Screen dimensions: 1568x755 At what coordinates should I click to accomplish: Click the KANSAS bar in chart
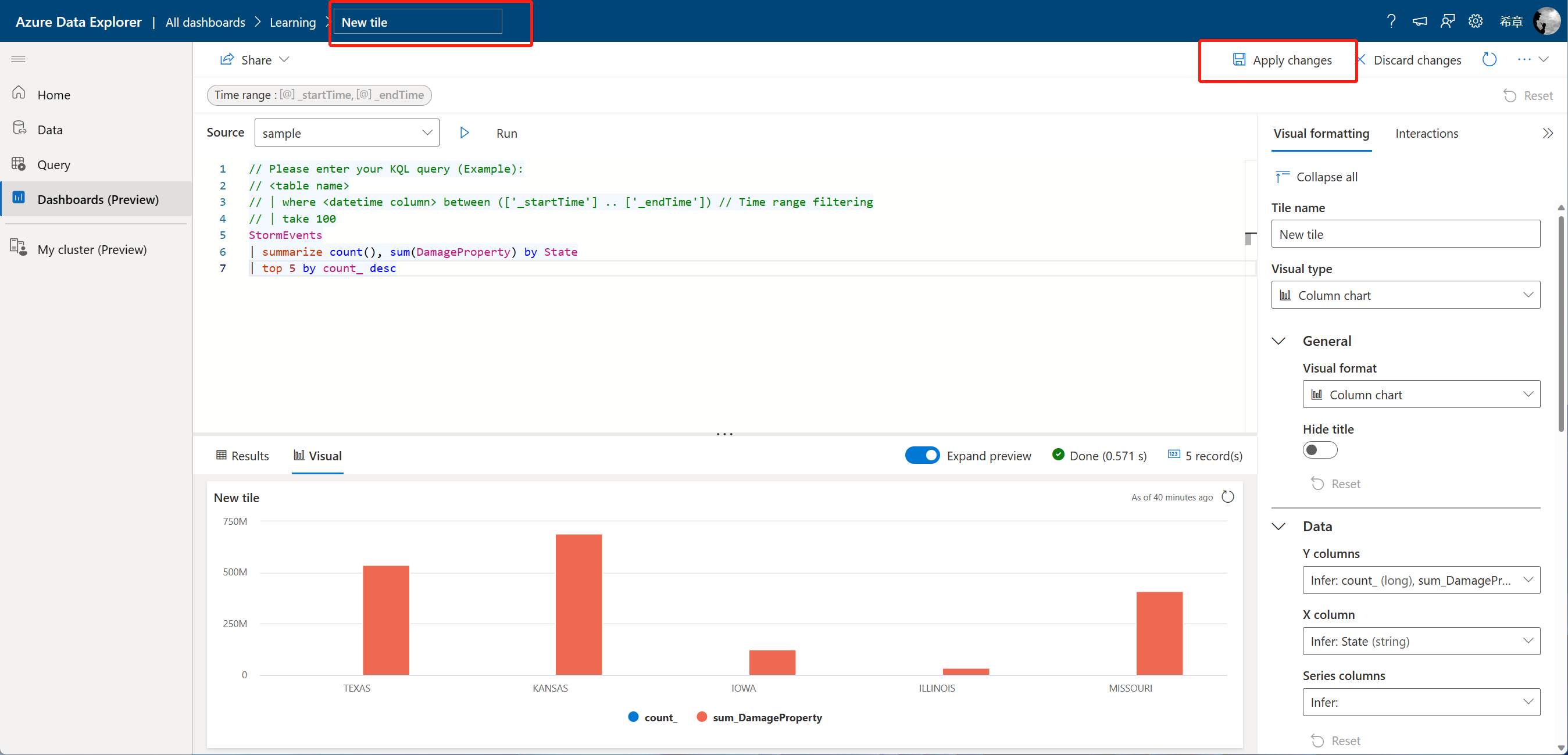click(x=578, y=604)
